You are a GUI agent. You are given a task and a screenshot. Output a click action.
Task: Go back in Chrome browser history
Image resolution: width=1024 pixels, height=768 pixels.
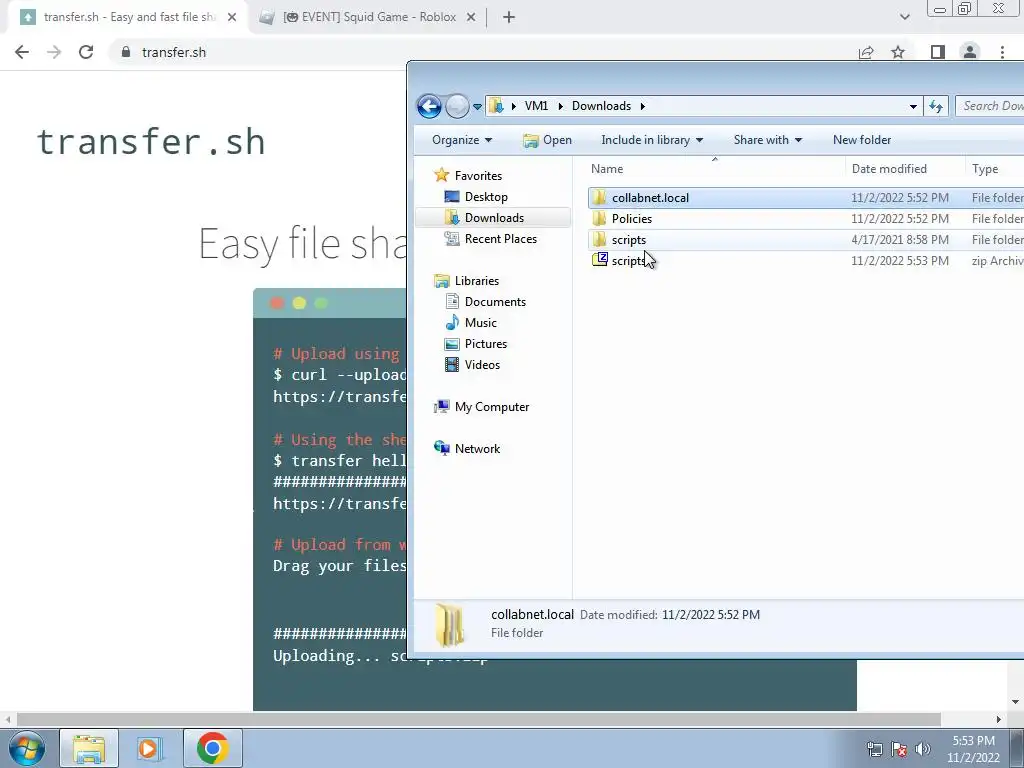point(22,52)
